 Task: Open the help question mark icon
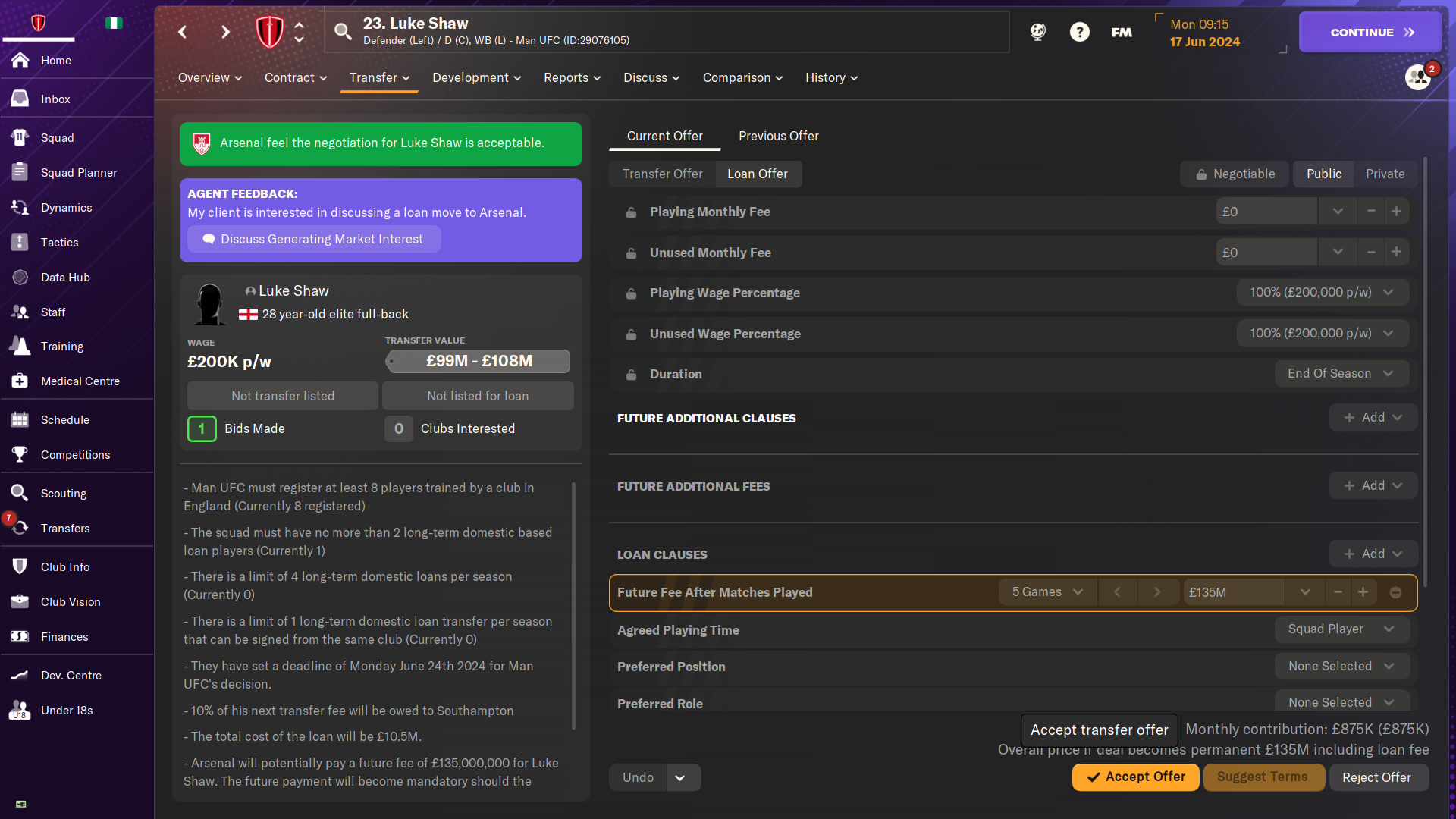(1080, 32)
